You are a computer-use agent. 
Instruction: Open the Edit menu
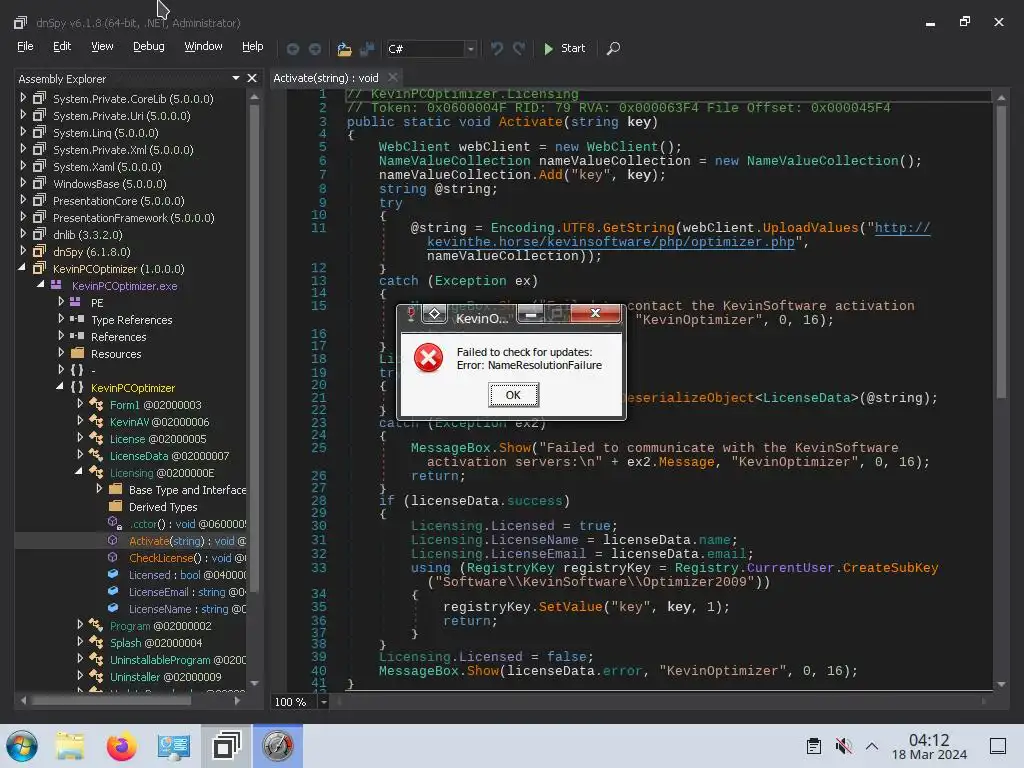pos(62,46)
